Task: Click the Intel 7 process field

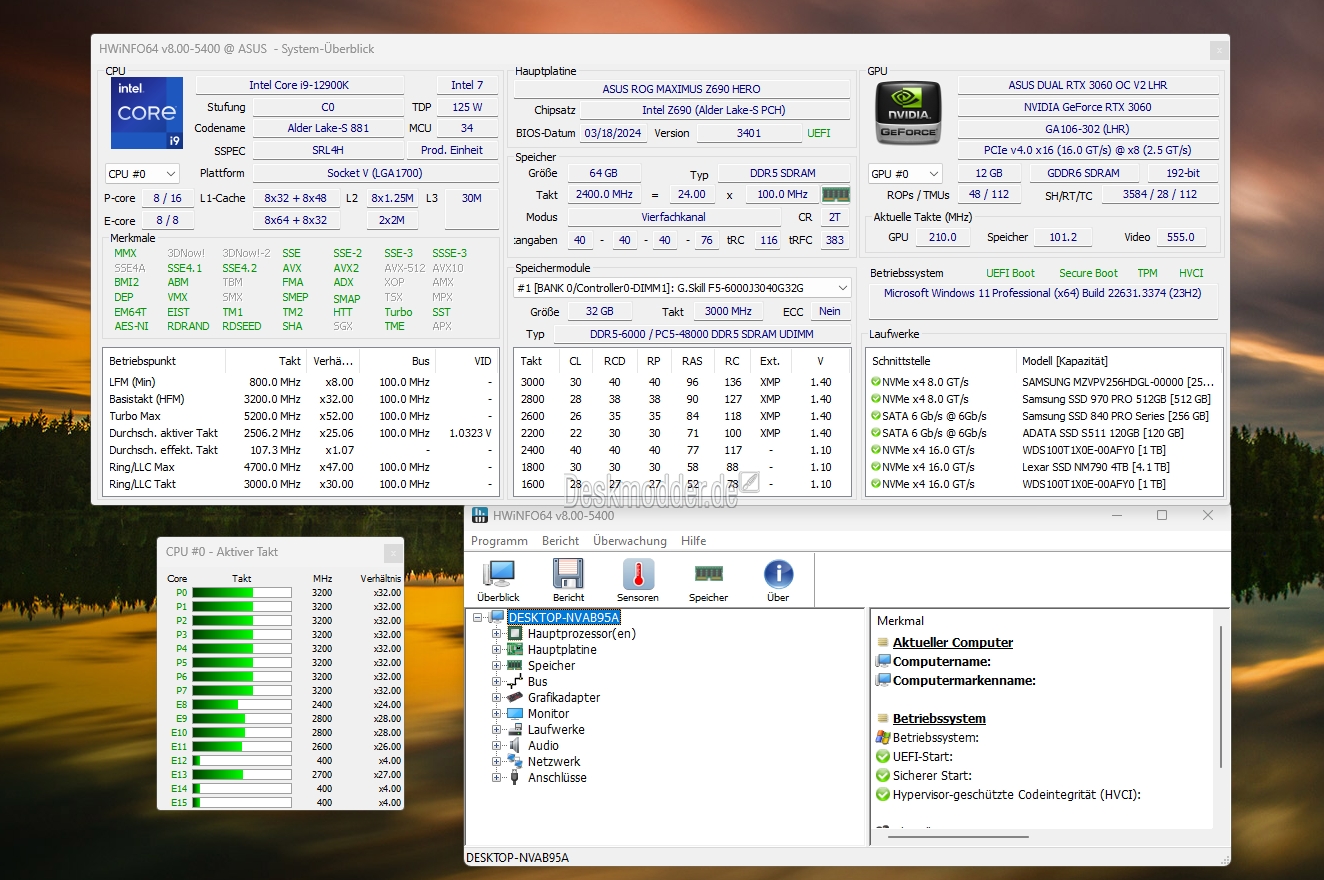Action: click(467, 86)
